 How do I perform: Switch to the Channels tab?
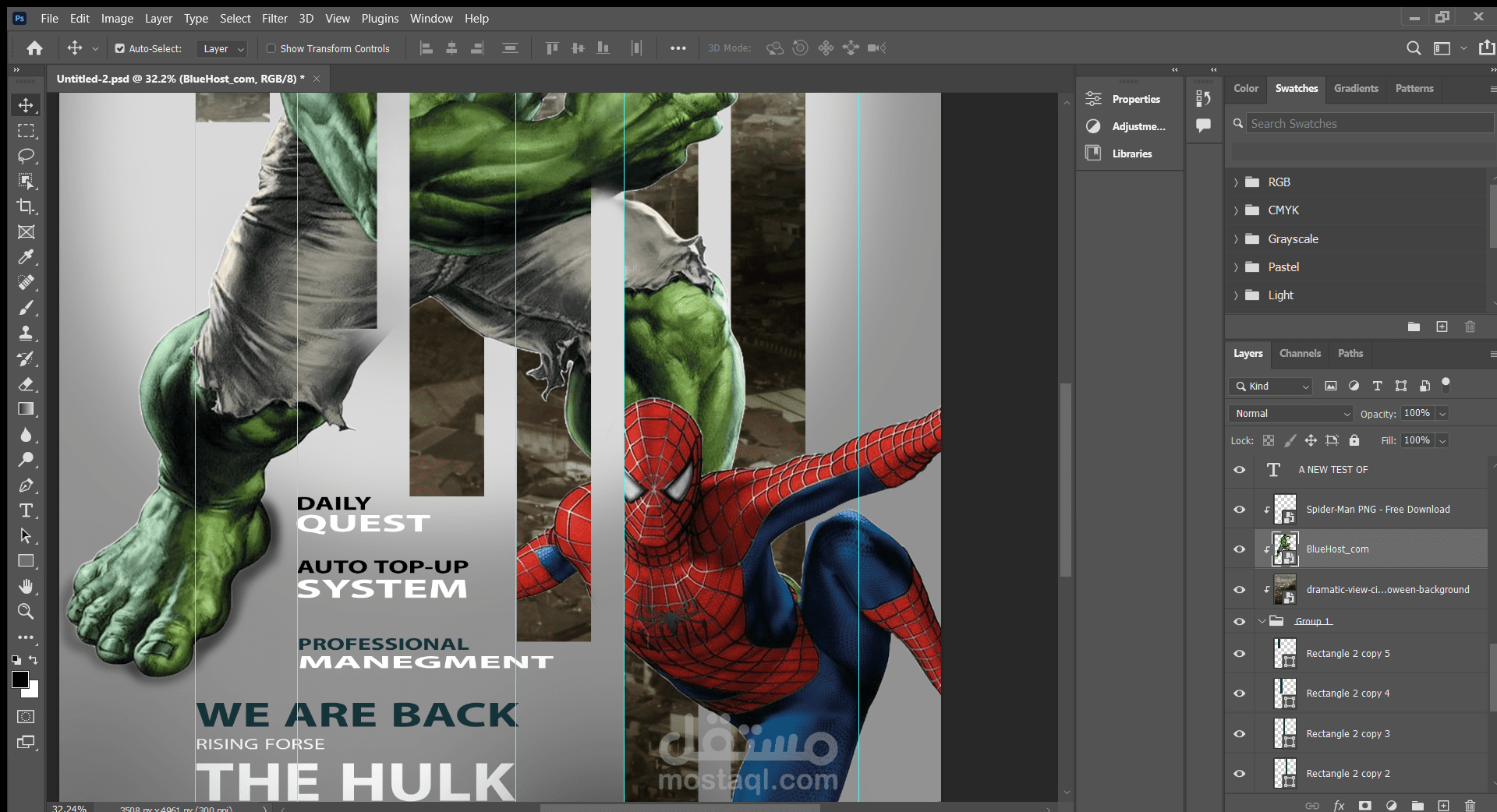tap(1300, 354)
